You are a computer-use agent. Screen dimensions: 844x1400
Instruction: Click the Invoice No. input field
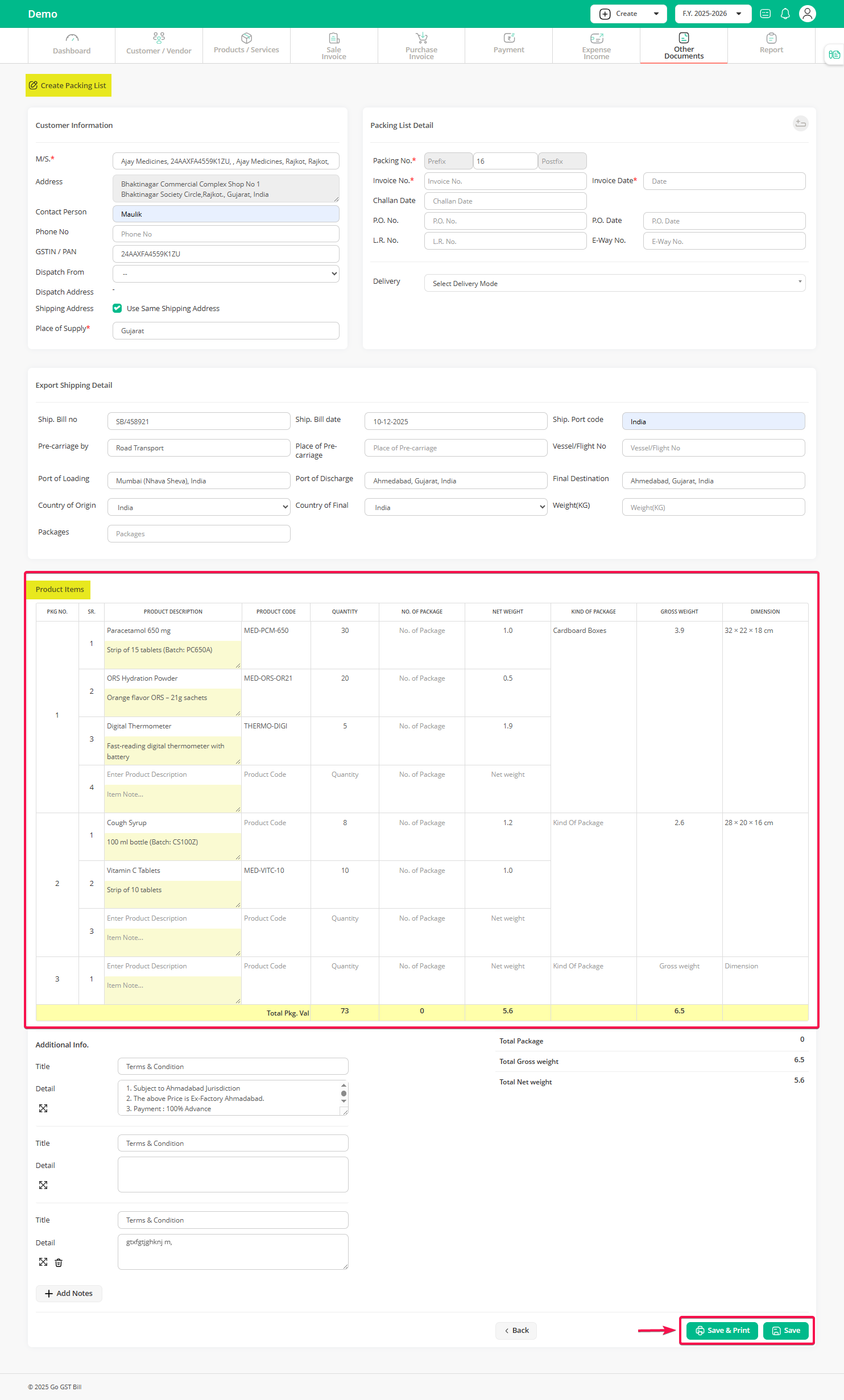(x=505, y=181)
